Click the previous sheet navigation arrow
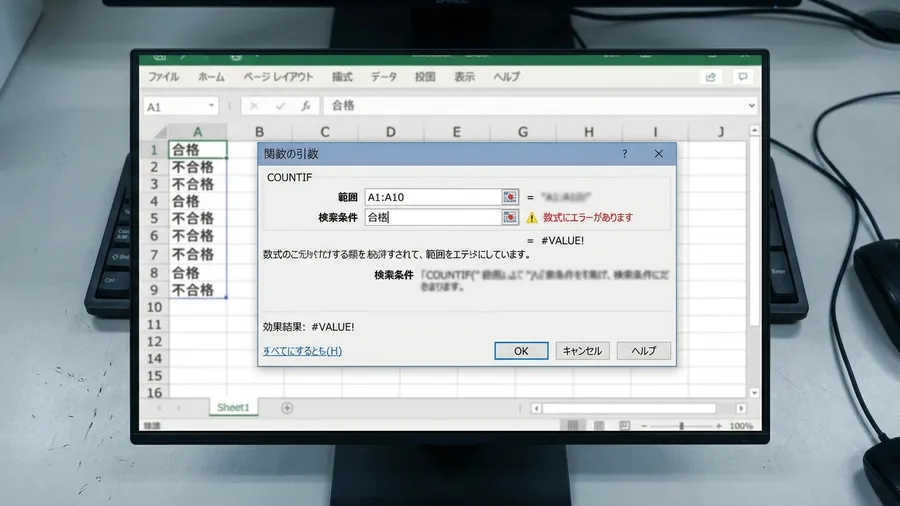900x506 pixels. 159,408
